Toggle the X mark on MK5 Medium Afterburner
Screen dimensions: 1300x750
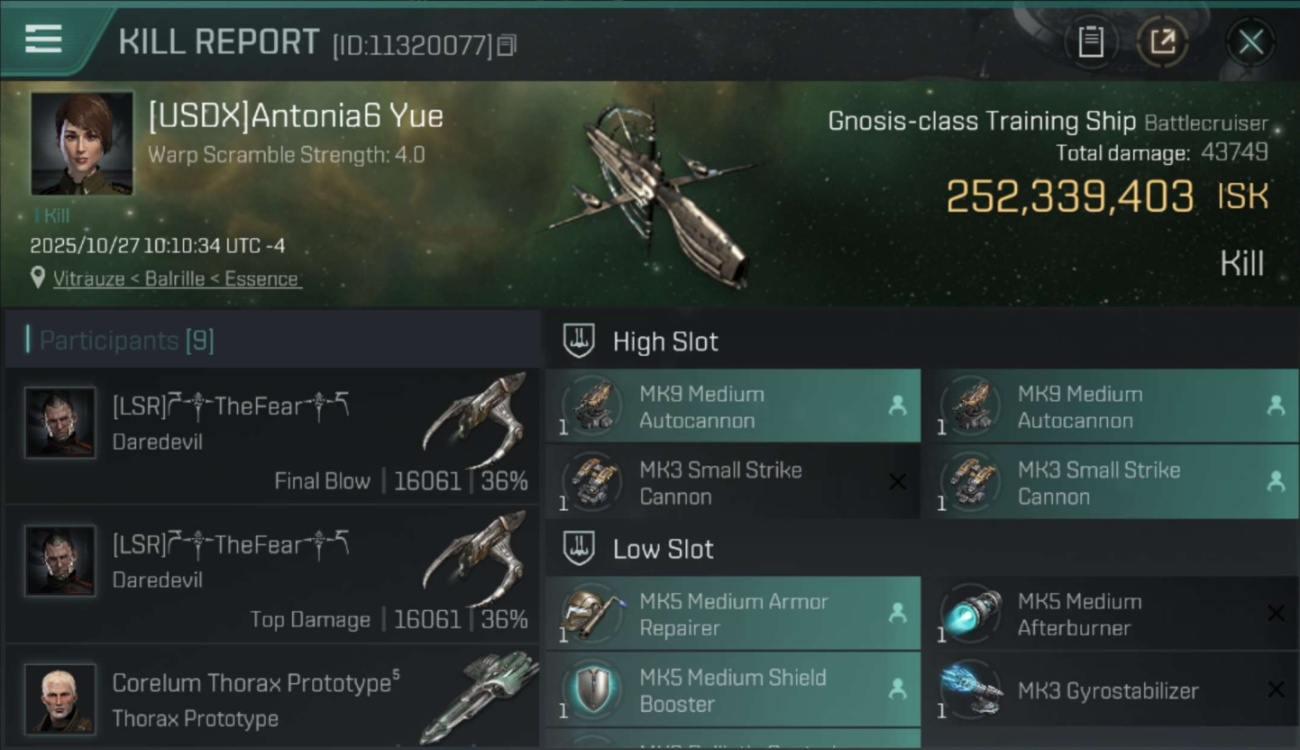click(x=1275, y=613)
